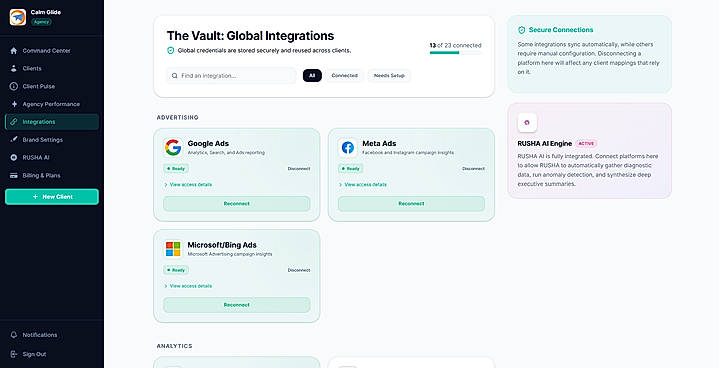Expand Microsoft/Bing Ads View access details
The height and width of the screenshot is (368, 719).
[188, 286]
